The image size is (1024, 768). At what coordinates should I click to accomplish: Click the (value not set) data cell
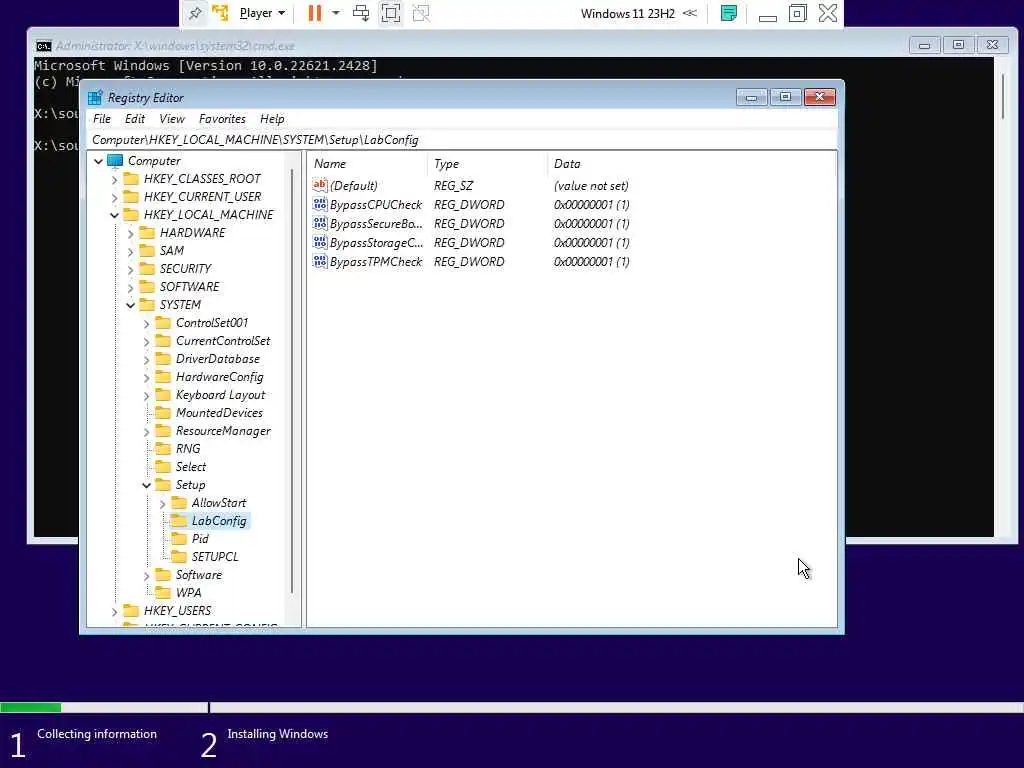pyautogui.click(x=591, y=185)
